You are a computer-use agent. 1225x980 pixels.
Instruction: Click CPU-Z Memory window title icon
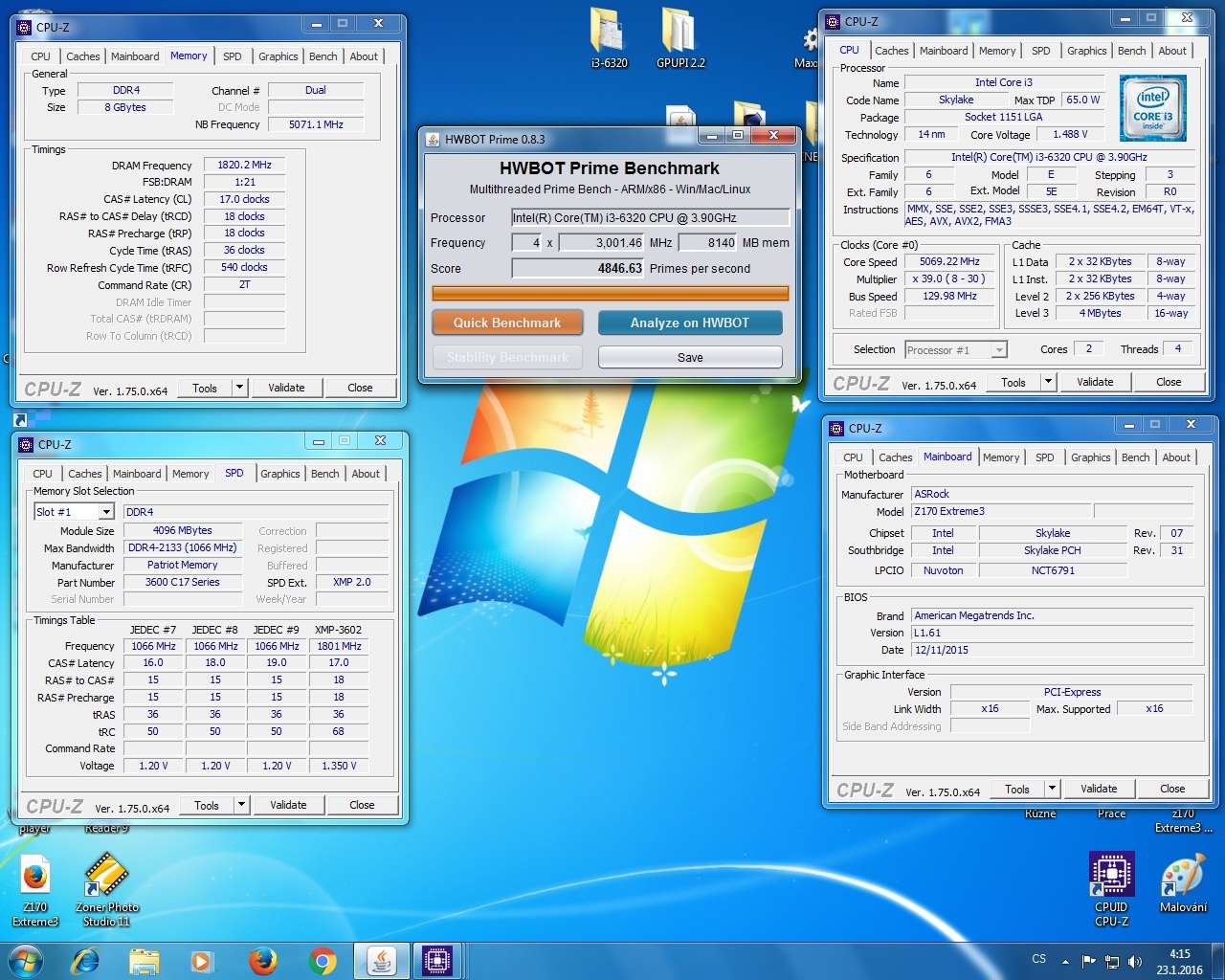[x=25, y=28]
